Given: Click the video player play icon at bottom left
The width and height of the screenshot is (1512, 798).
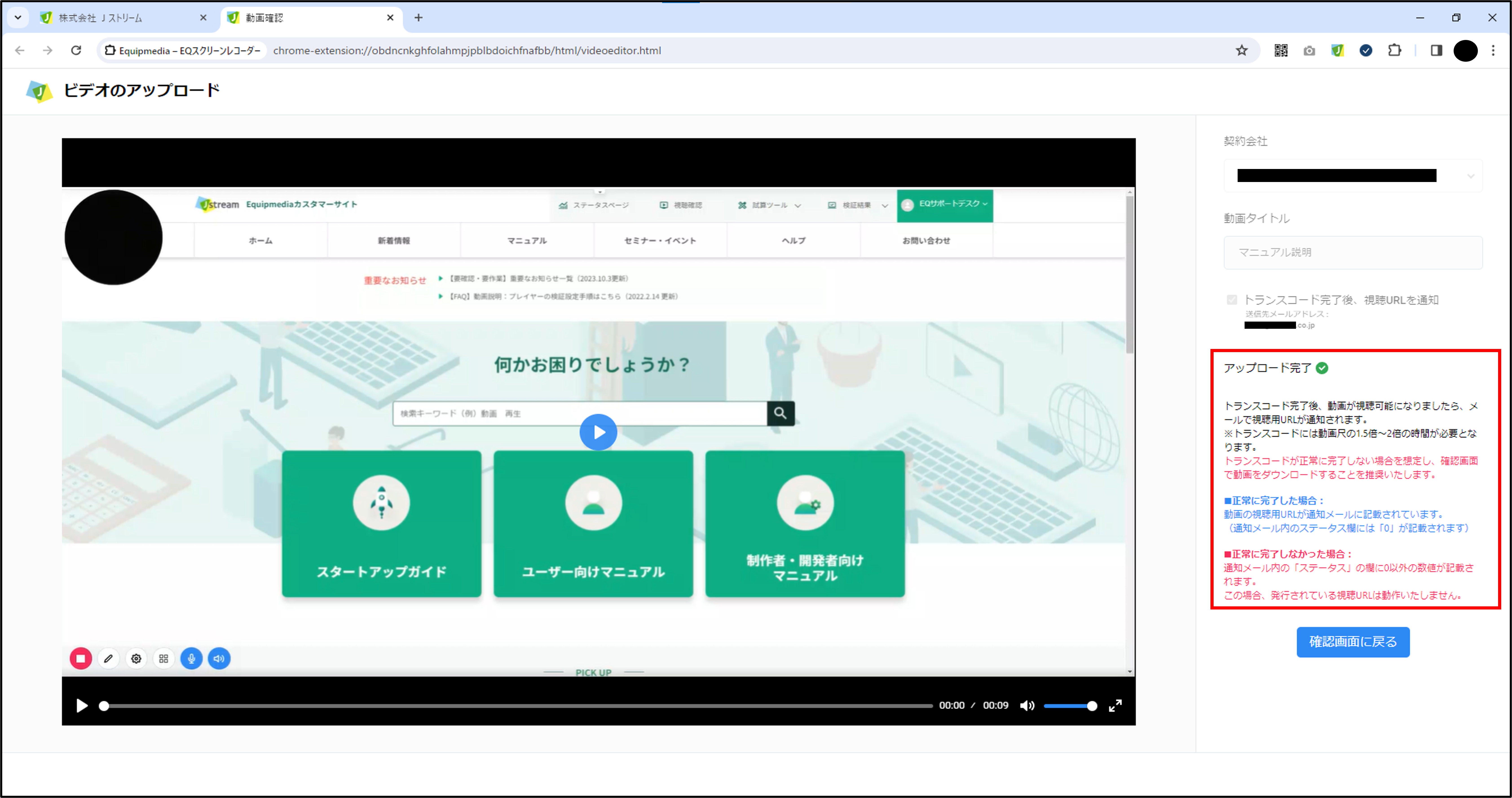Looking at the screenshot, I should (x=82, y=705).
